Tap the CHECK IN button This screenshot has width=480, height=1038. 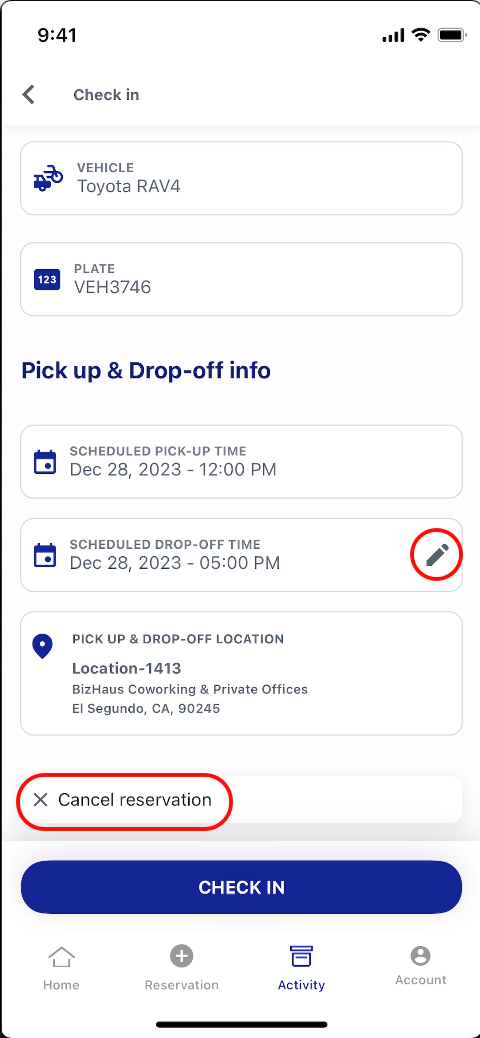[241, 887]
